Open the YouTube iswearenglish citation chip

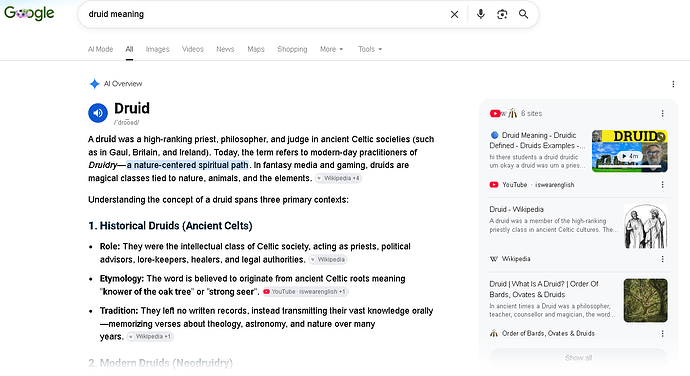coord(305,291)
